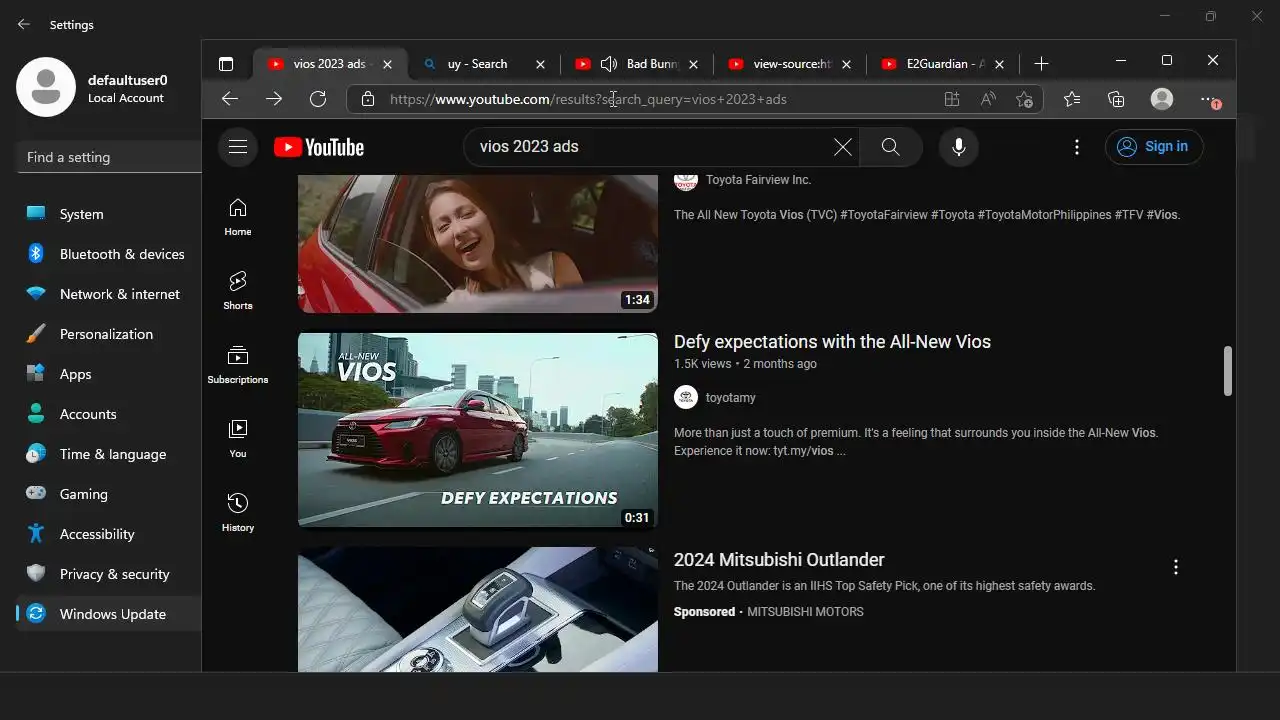Click the browser address bar URL

[x=588, y=99]
